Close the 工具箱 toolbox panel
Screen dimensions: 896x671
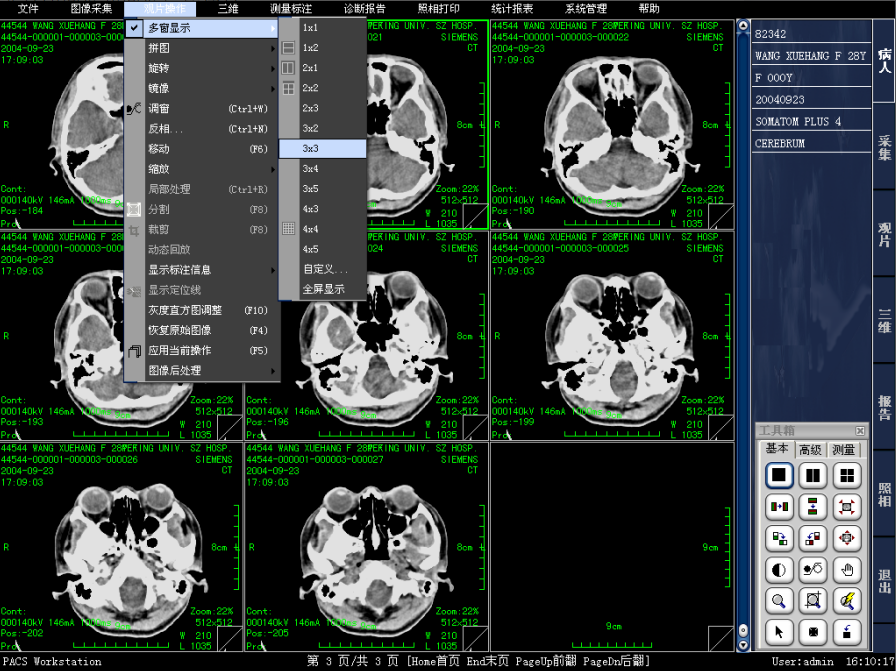(x=859, y=430)
